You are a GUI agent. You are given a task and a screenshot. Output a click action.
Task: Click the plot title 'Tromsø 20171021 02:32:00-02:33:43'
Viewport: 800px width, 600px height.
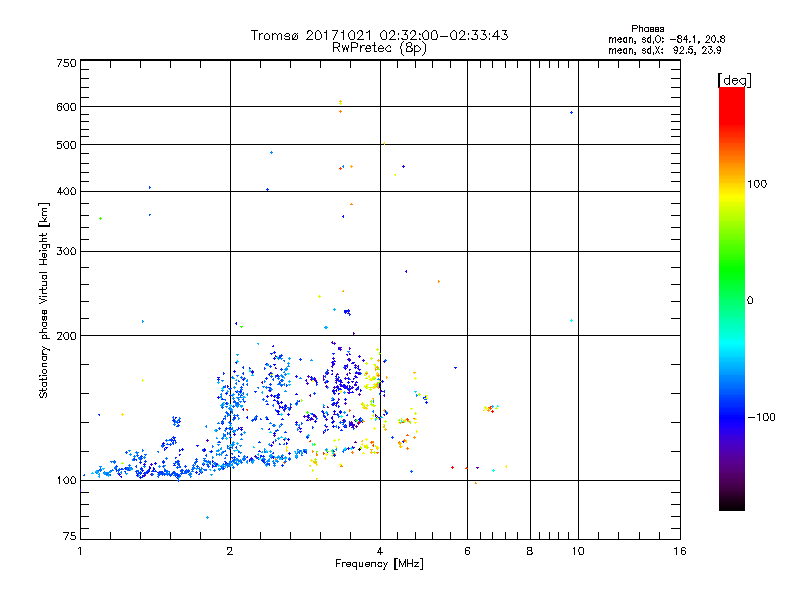[x=379, y=35]
